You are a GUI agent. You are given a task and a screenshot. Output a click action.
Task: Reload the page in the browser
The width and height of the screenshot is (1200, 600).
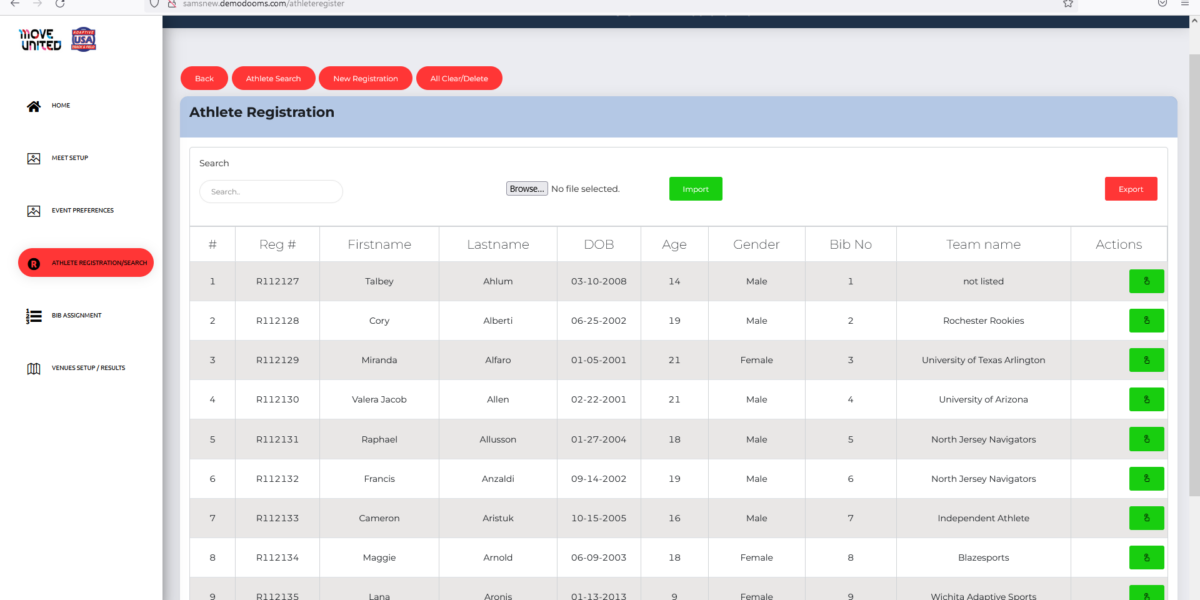(60, 4)
